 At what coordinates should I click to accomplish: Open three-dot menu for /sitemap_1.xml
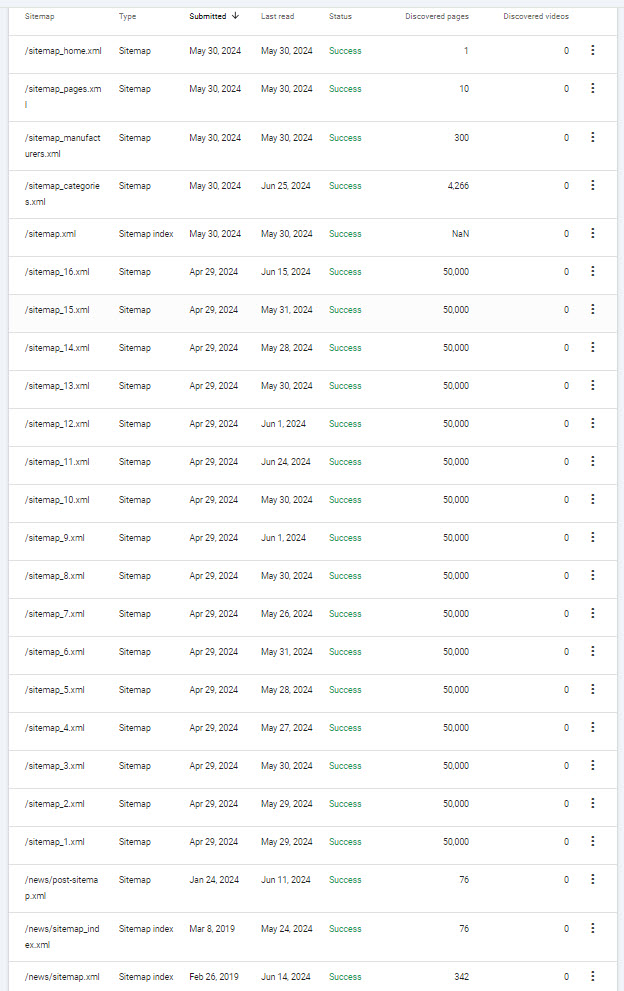(592, 841)
